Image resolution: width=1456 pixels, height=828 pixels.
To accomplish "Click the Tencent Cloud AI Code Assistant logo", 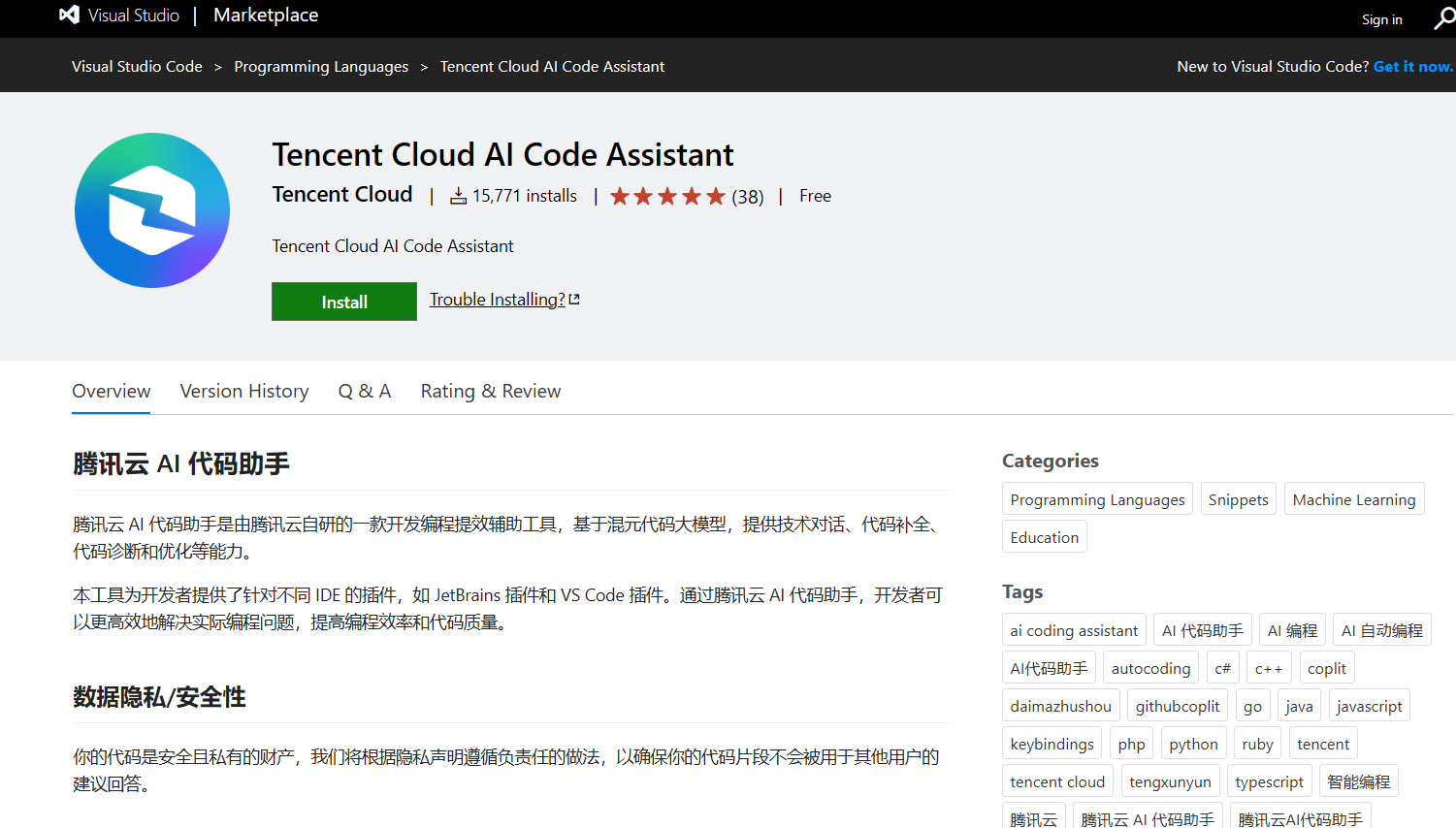I will tap(152, 210).
